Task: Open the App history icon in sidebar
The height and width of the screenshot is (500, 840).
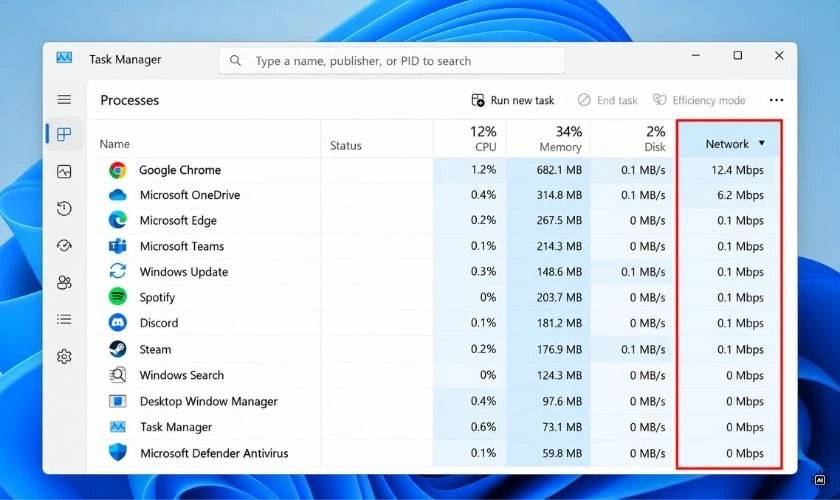Action: click(64, 208)
